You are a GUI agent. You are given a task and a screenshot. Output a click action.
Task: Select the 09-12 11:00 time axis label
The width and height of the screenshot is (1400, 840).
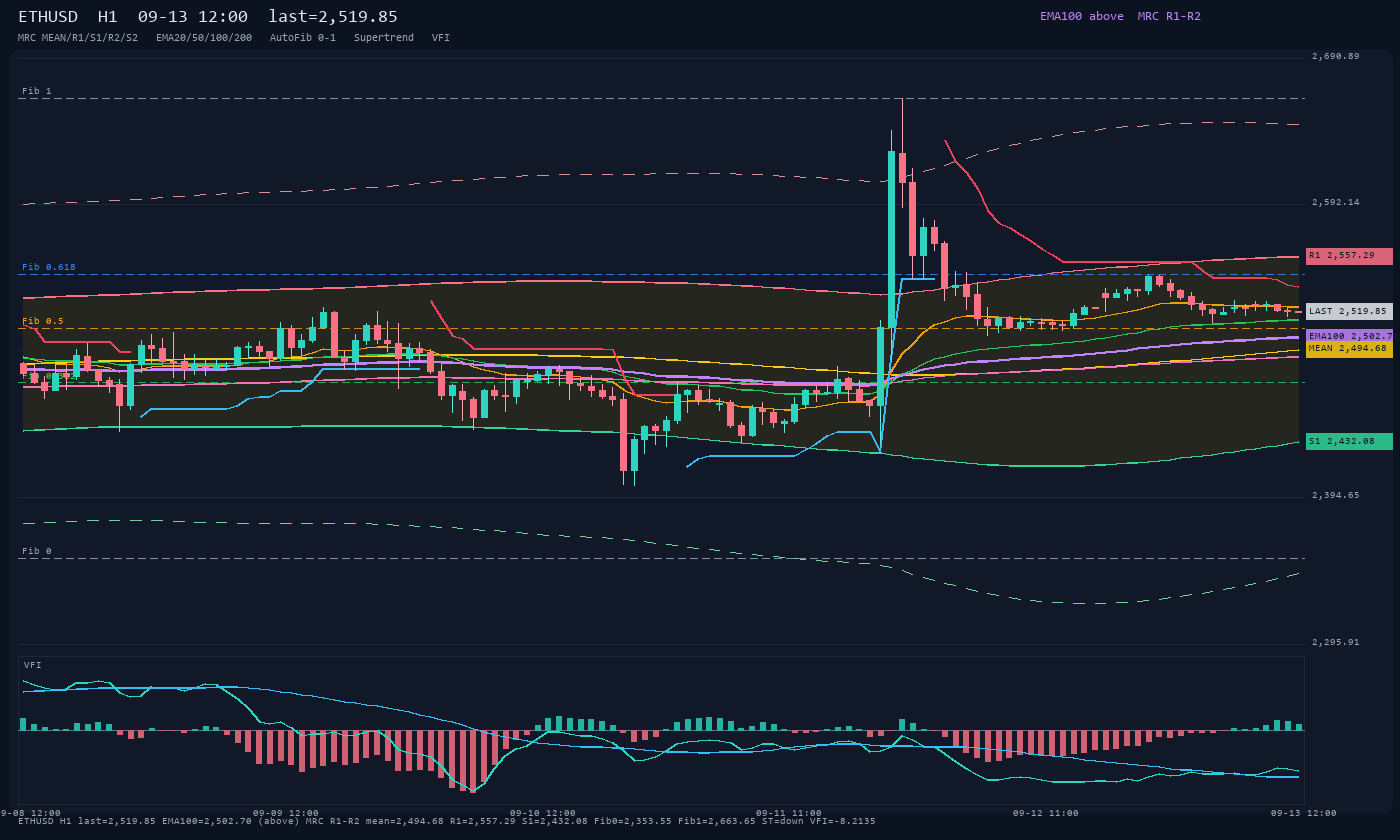[1046, 813]
